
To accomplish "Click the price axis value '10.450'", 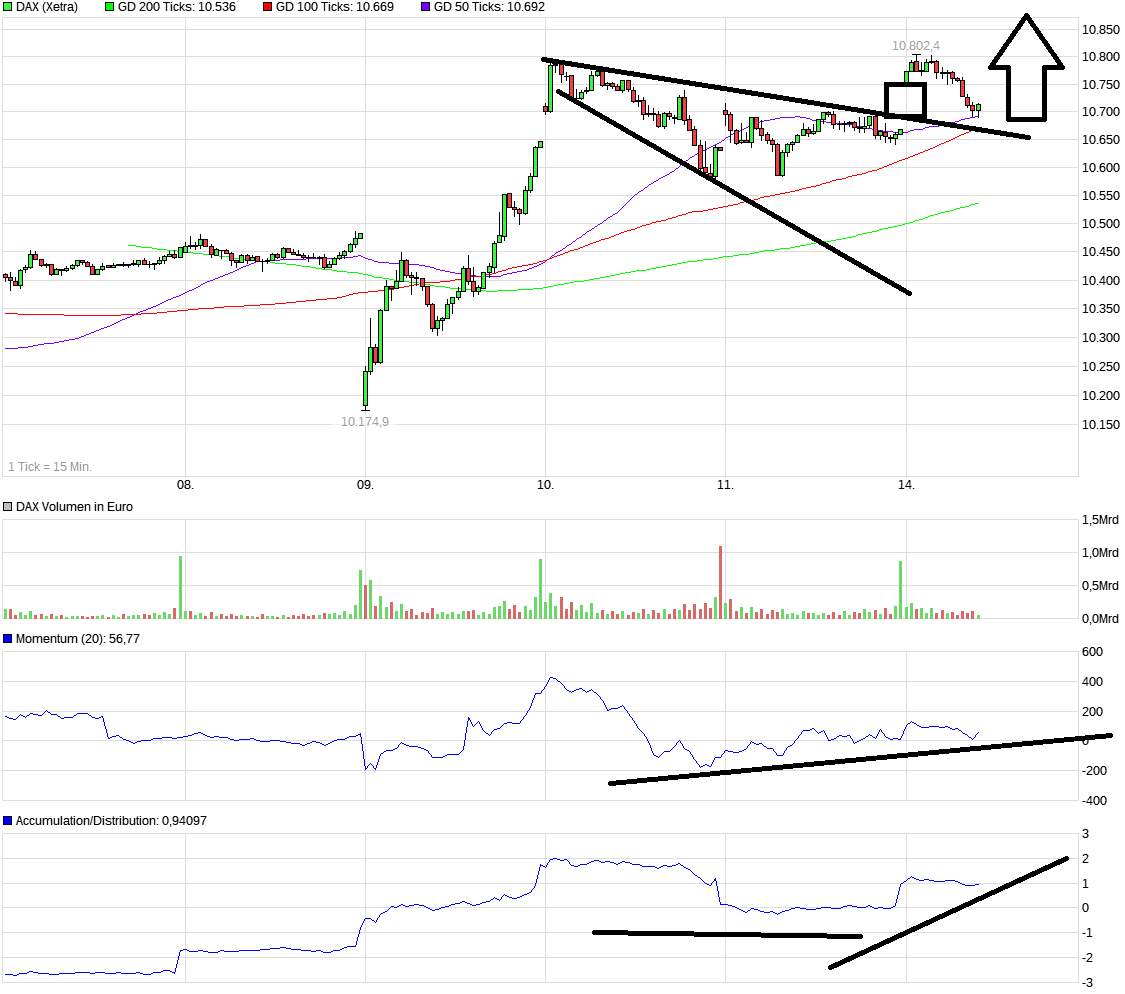I will [1101, 252].
